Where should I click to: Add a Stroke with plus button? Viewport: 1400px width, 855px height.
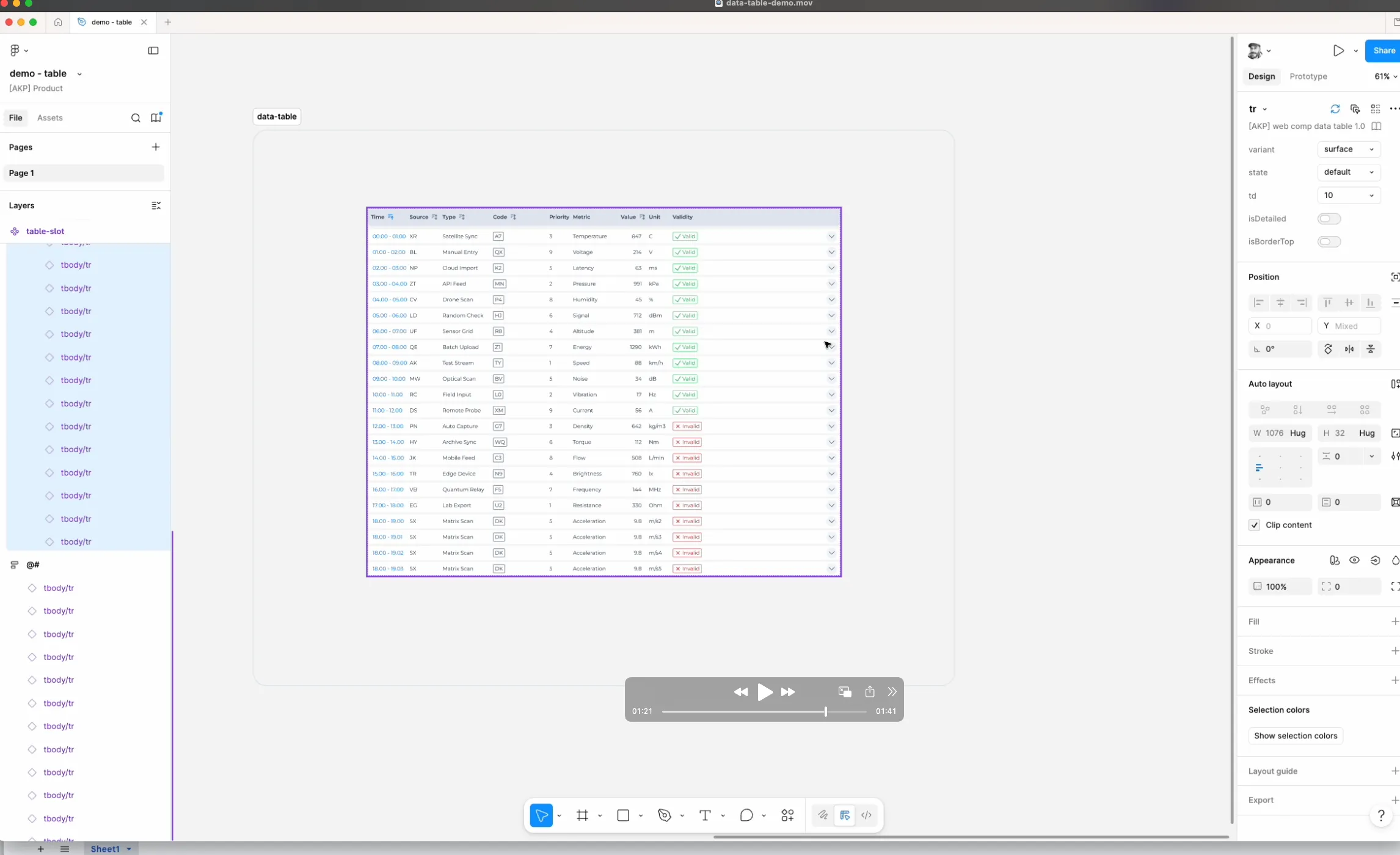[1395, 651]
